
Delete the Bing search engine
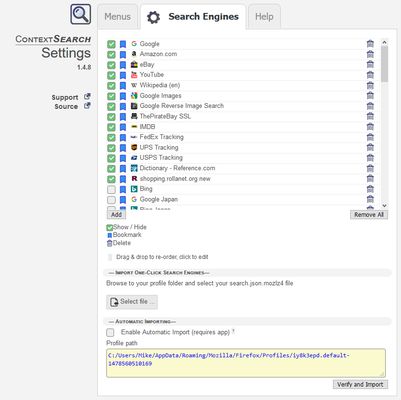coord(370,189)
